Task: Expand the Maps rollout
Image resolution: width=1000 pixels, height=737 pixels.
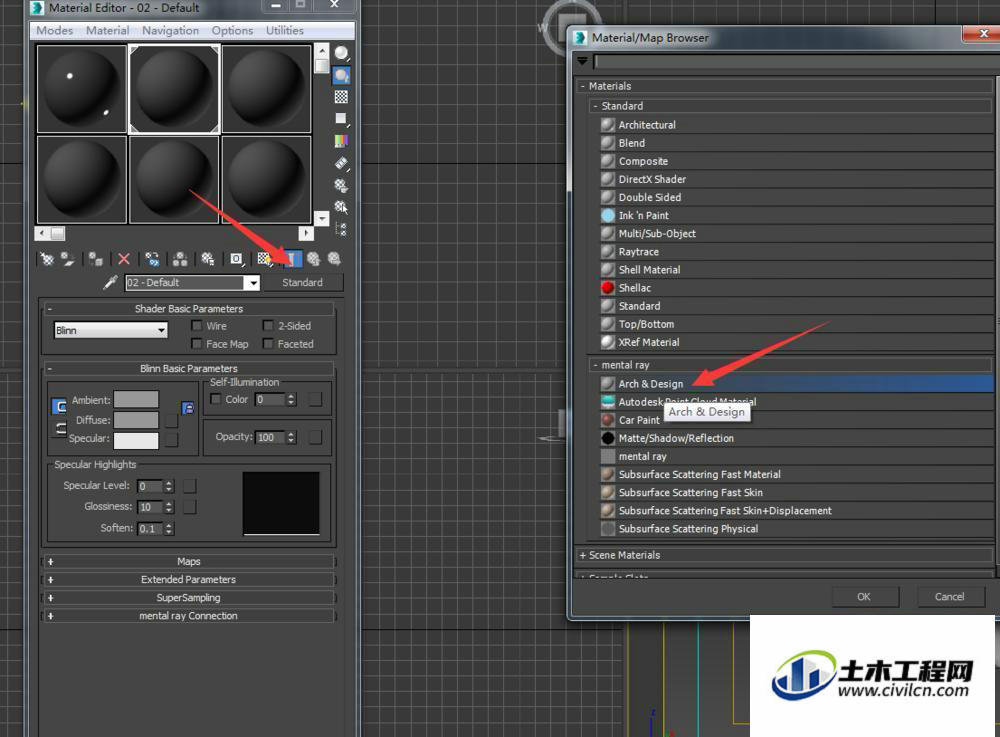Action: click(189, 562)
